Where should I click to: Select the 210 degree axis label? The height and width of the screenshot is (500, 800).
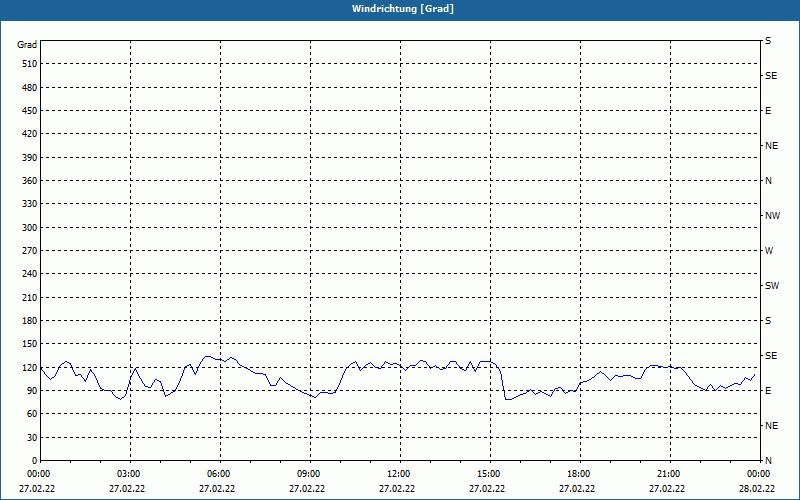pos(30,297)
